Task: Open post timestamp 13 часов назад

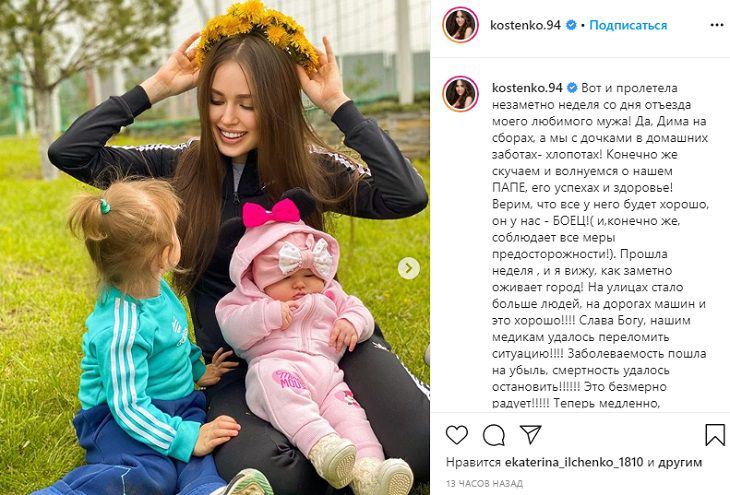Action: pos(484,484)
